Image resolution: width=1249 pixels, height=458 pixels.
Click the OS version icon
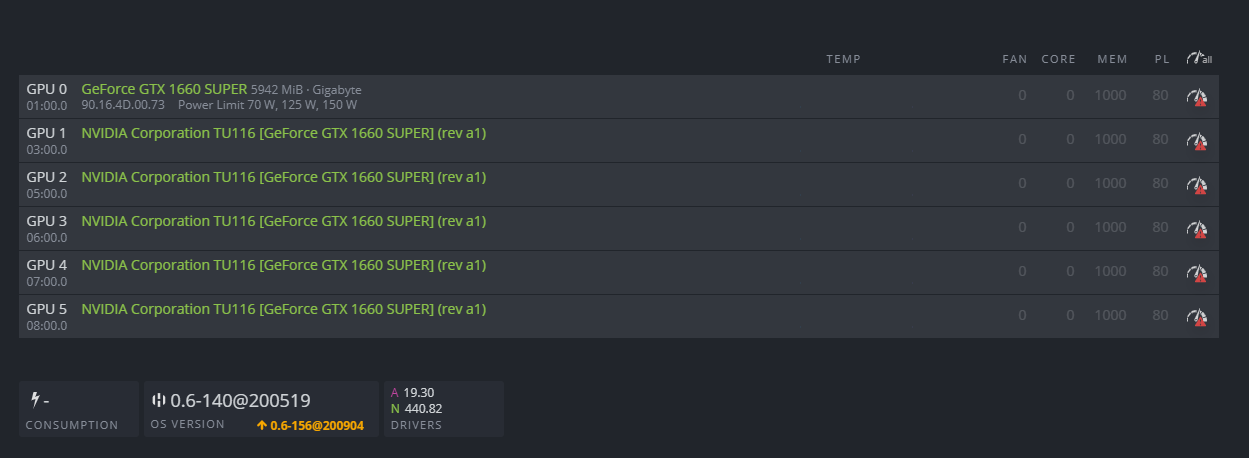click(158, 400)
